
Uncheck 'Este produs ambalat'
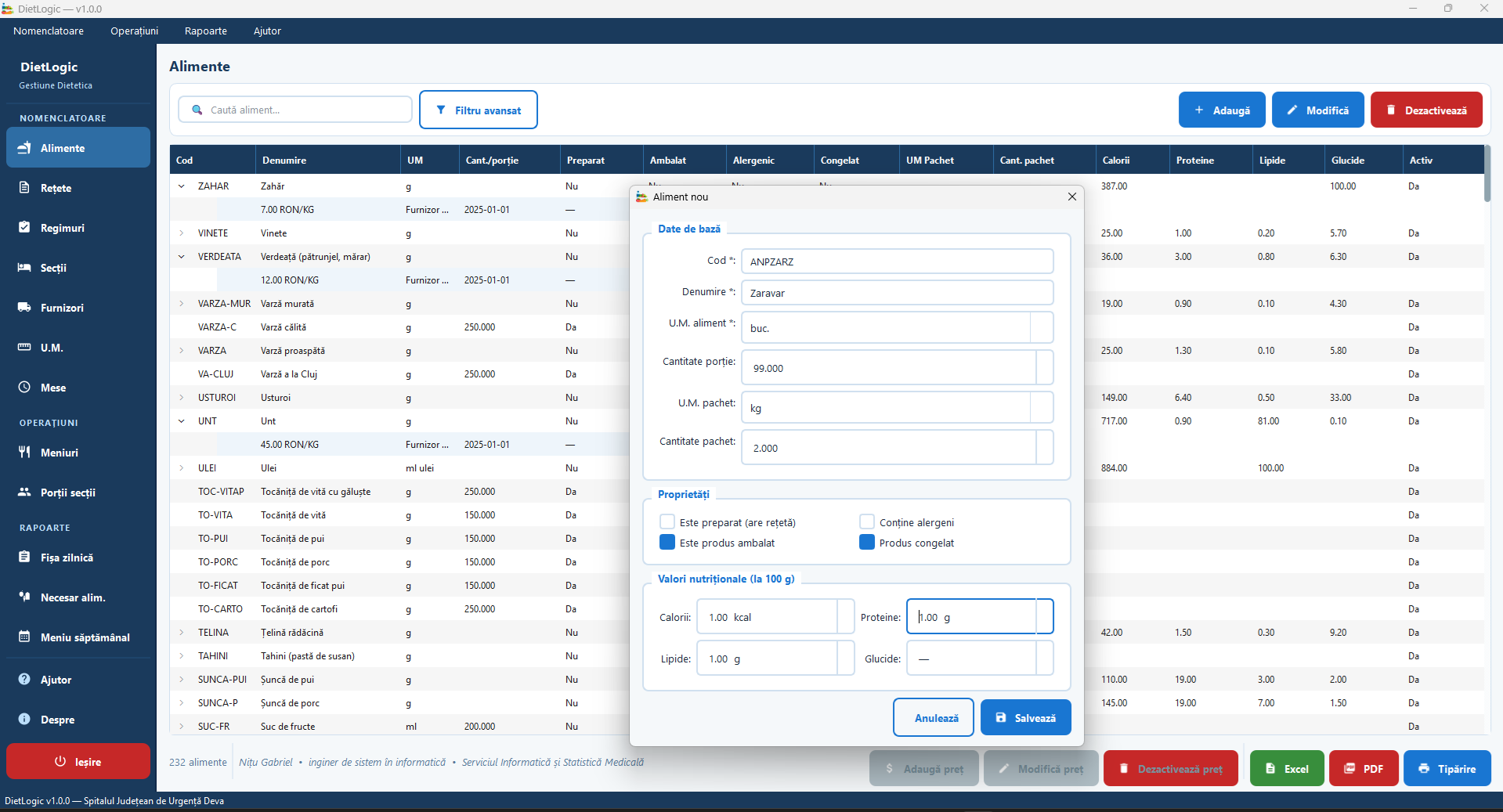click(667, 543)
